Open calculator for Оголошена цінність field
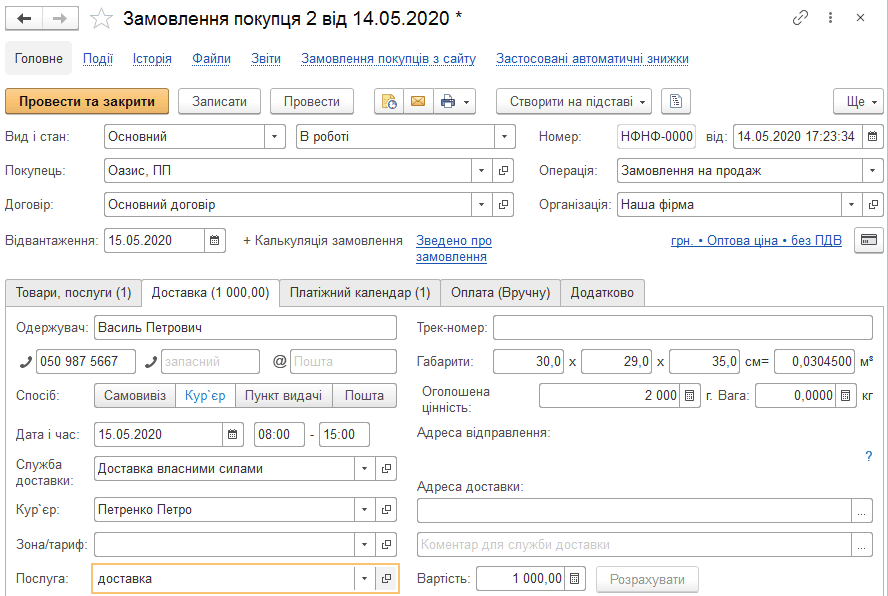 689,395
